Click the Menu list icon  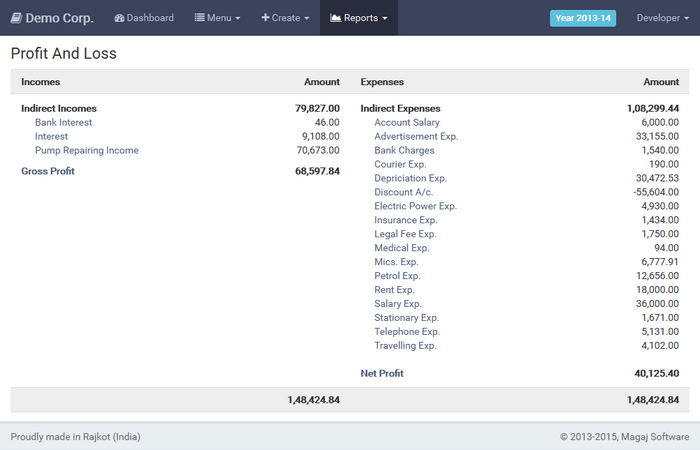pos(199,18)
